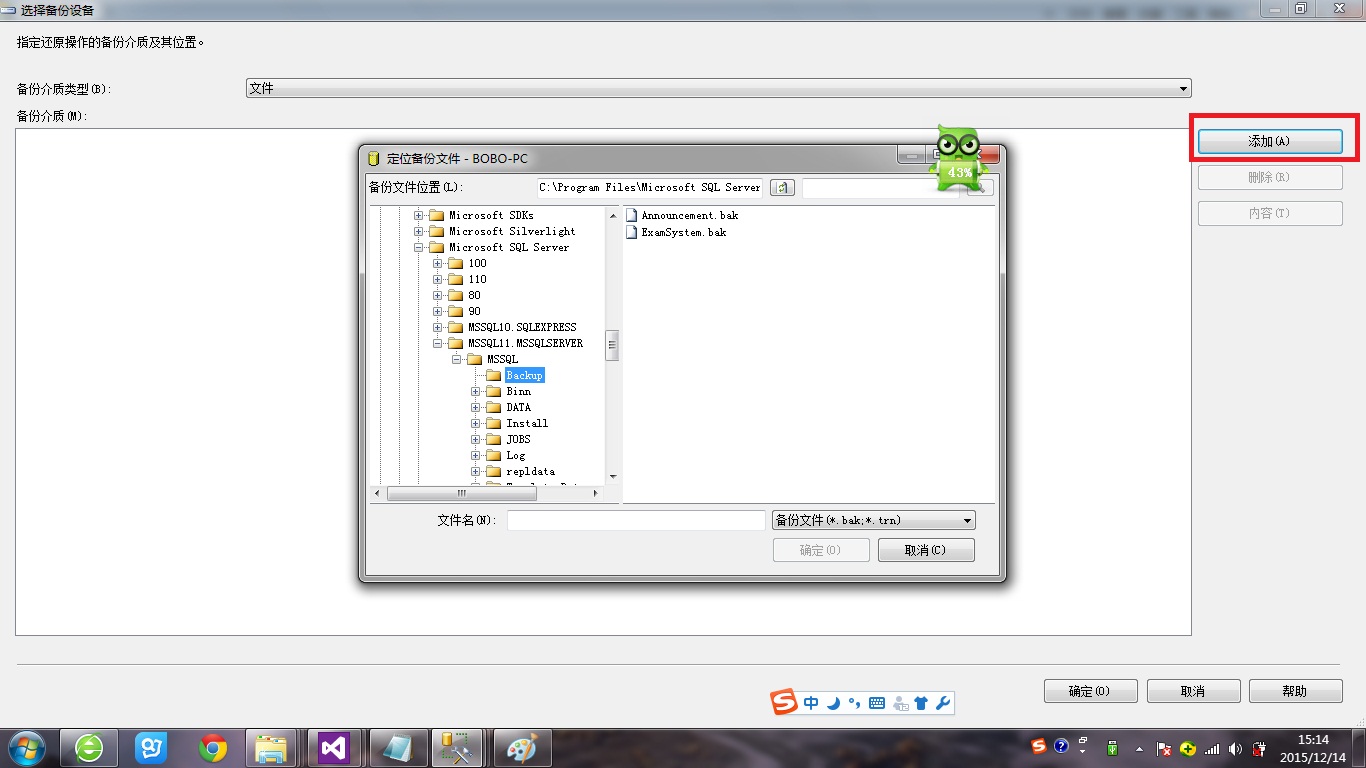The image size is (1366, 768).
Task: Click the refresh folder icon beside path
Action: pos(782,187)
